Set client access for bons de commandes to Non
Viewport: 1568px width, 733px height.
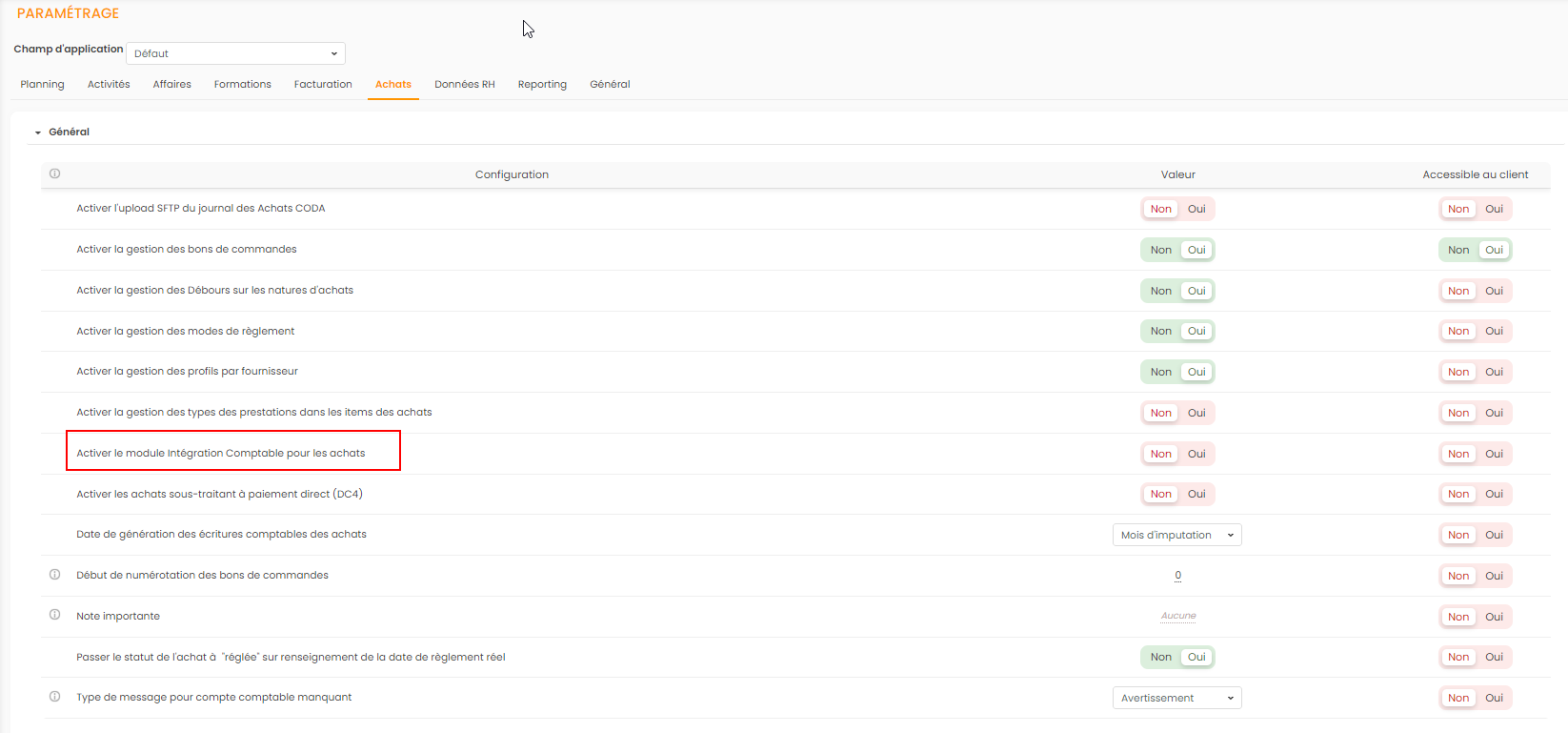point(1457,250)
